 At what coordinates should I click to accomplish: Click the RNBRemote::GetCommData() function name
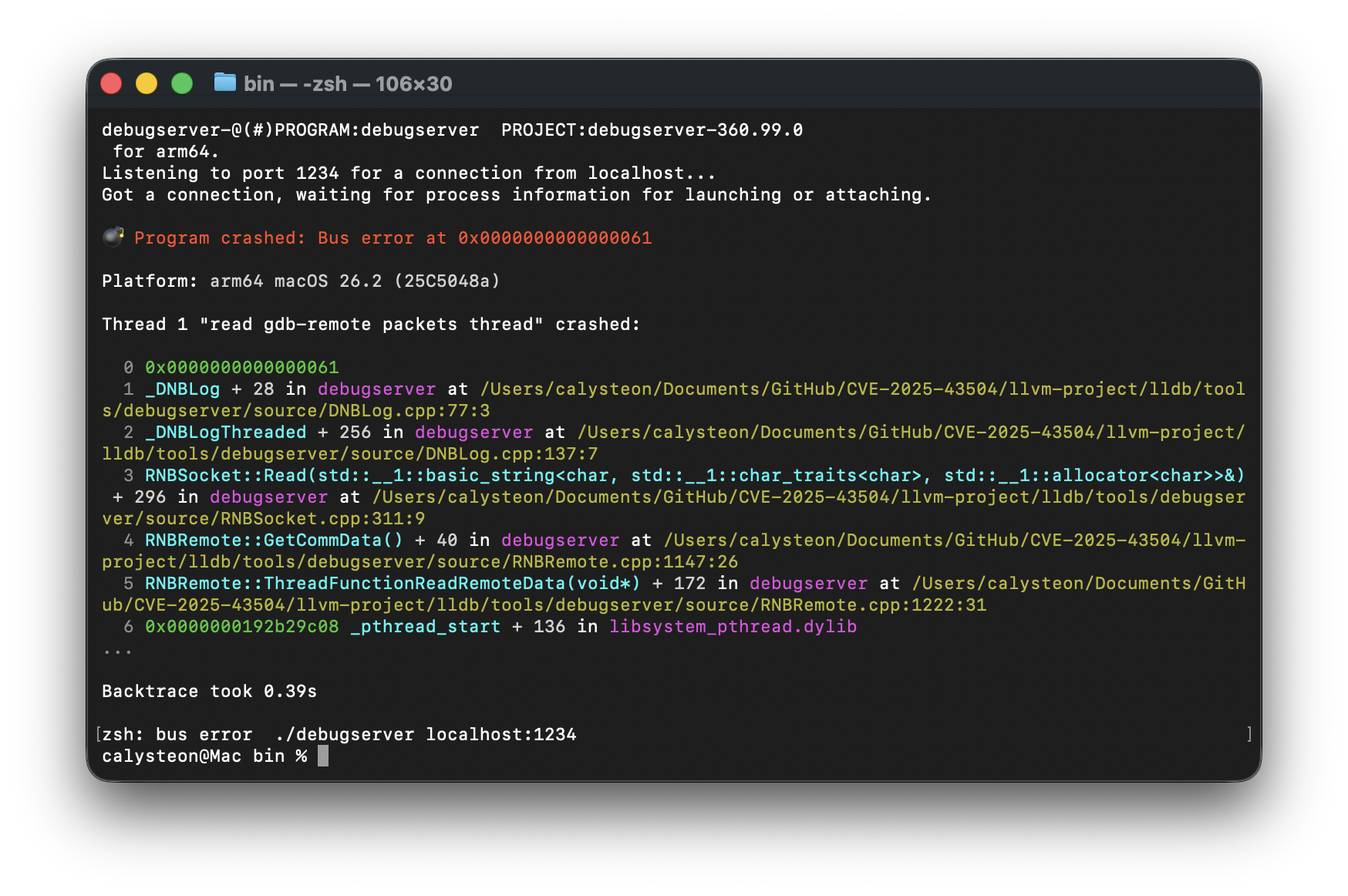pyautogui.click(x=274, y=541)
